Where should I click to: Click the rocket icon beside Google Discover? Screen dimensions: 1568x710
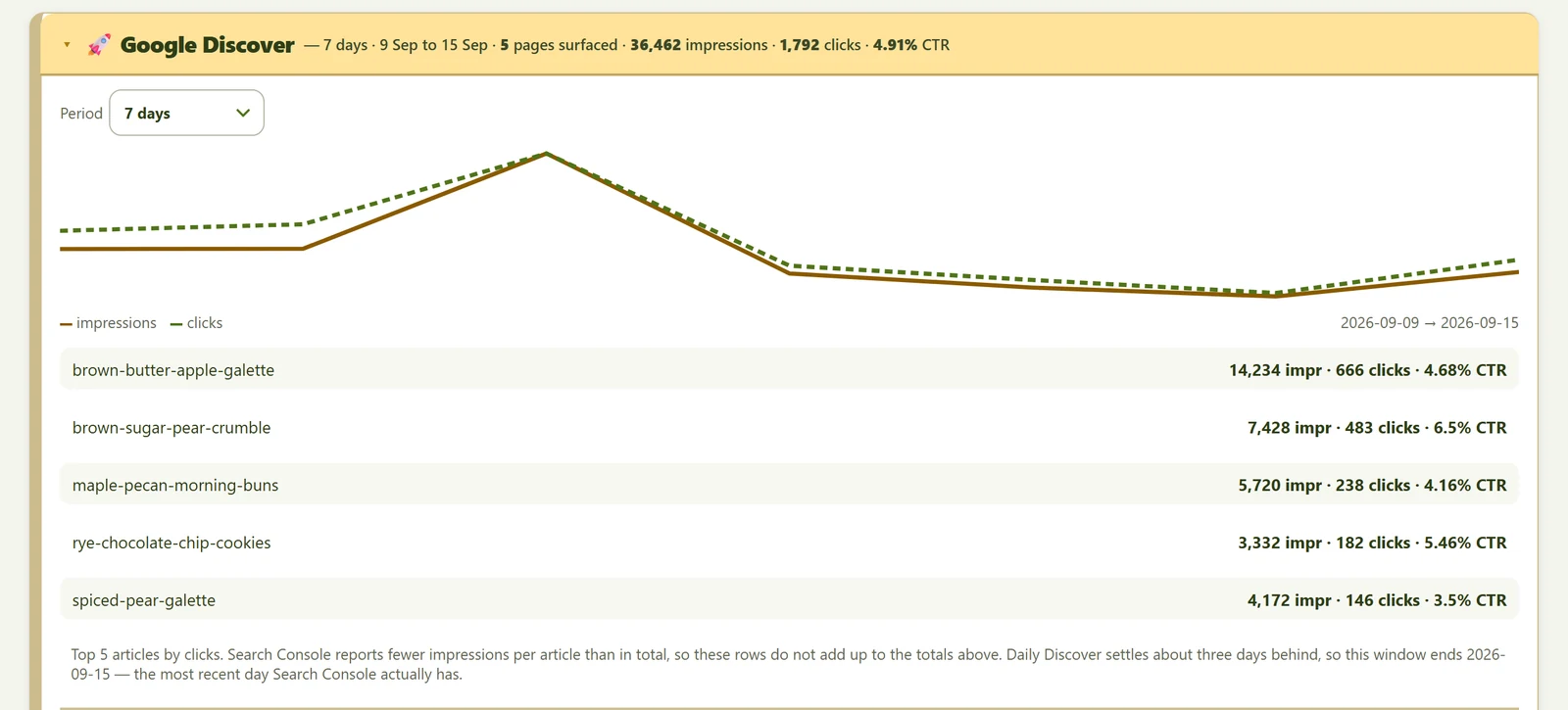pos(99,45)
